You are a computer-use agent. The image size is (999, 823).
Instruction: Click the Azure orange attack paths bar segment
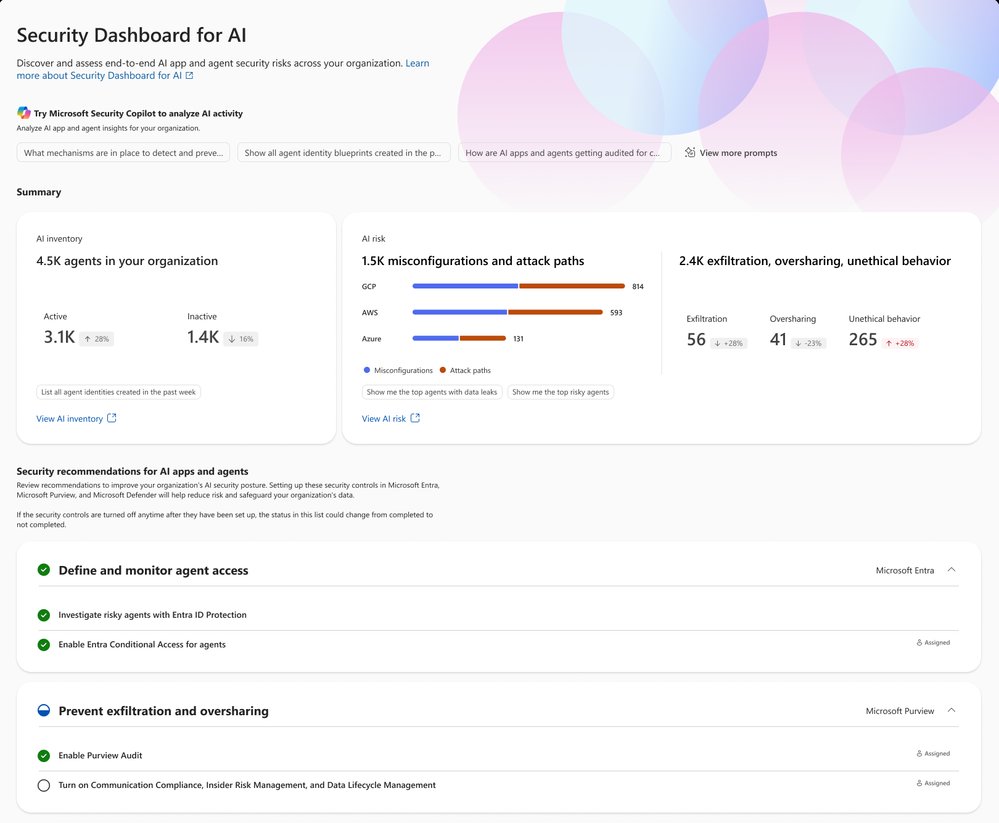[483, 338]
